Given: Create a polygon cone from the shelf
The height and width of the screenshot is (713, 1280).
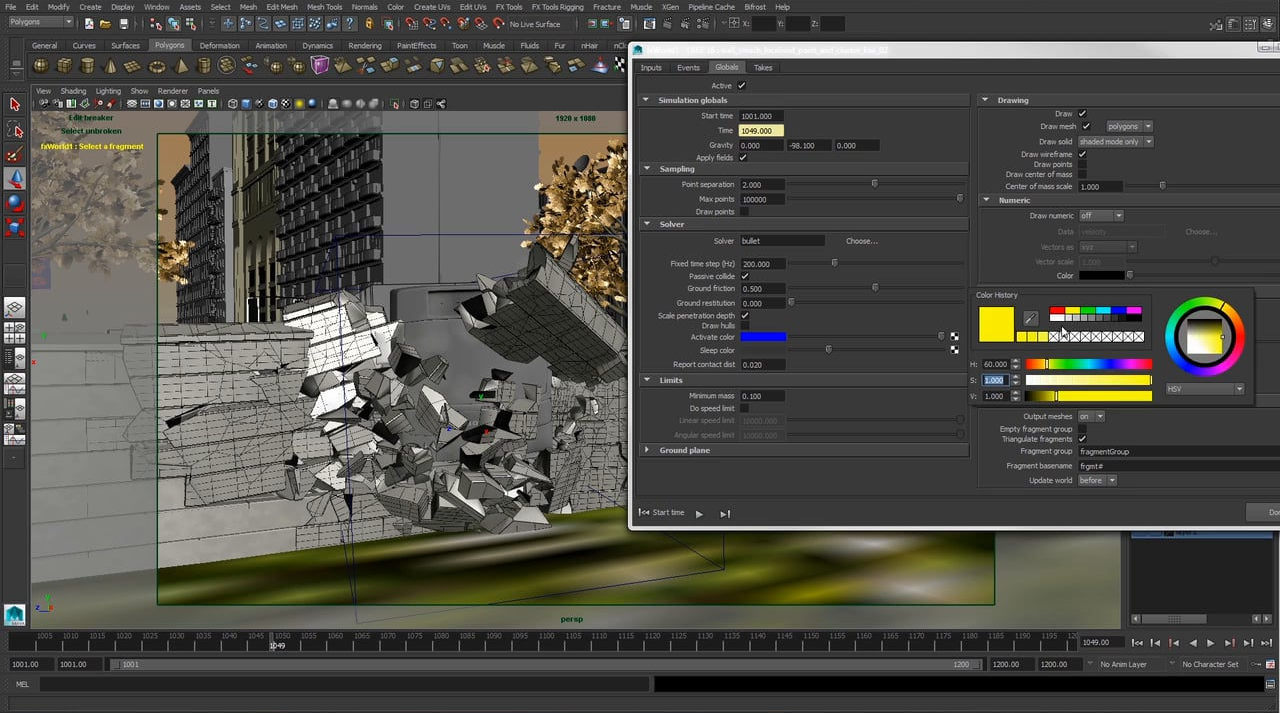Looking at the screenshot, I should point(110,66).
